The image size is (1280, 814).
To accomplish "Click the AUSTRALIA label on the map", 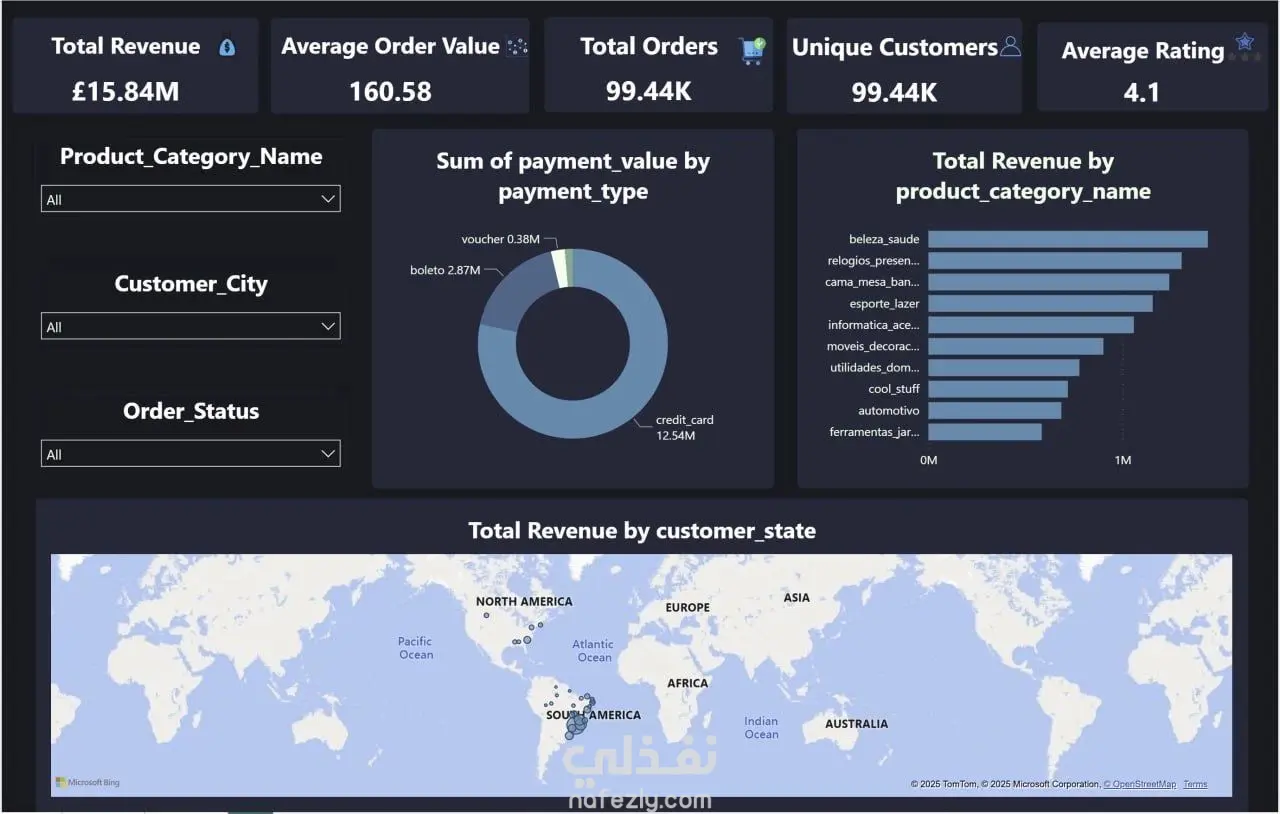I will 856,724.
